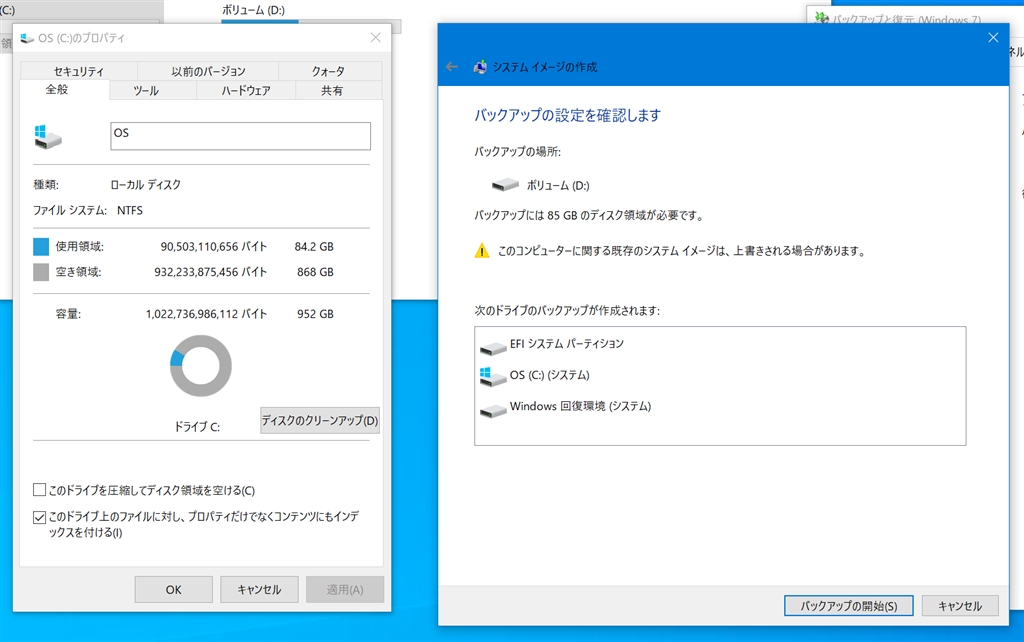This screenshot has height=642, width=1024.
Task: Click the バックアップと復元 window title behind
Action: click(906, 20)
